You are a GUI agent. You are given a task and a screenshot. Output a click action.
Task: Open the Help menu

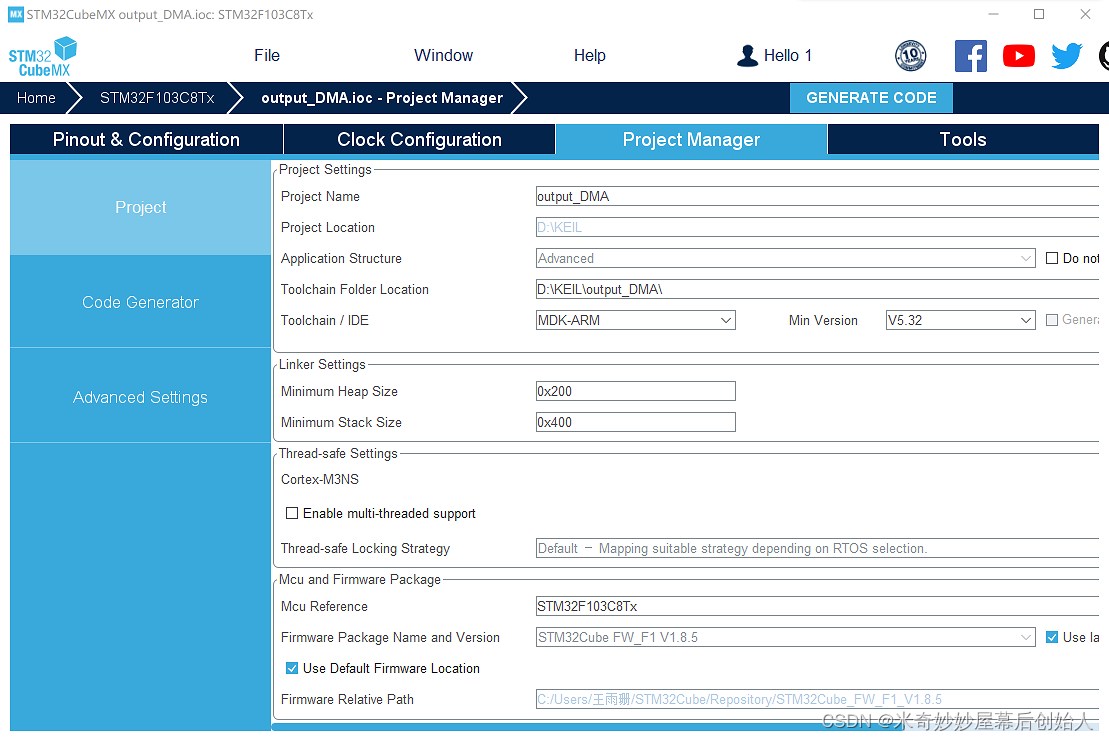tap(589, 56)
